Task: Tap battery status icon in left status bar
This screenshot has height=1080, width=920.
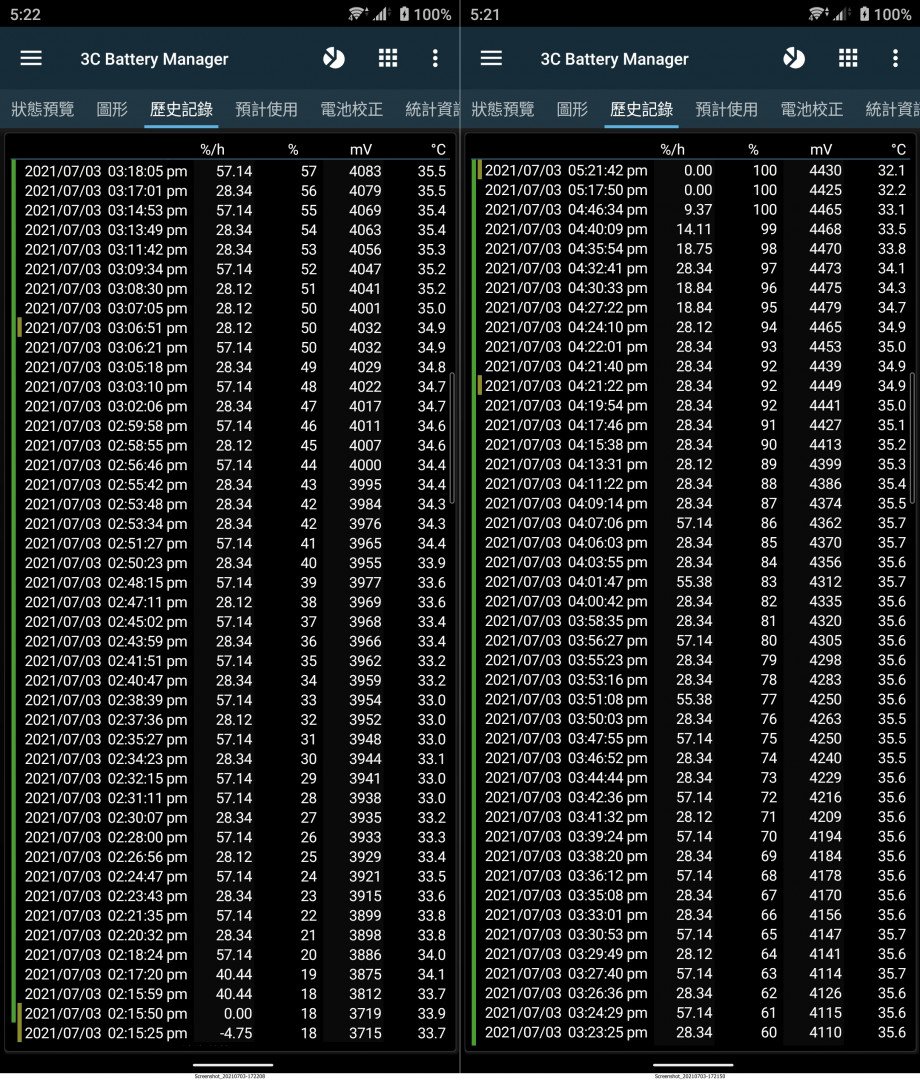Action: (404, 14)
